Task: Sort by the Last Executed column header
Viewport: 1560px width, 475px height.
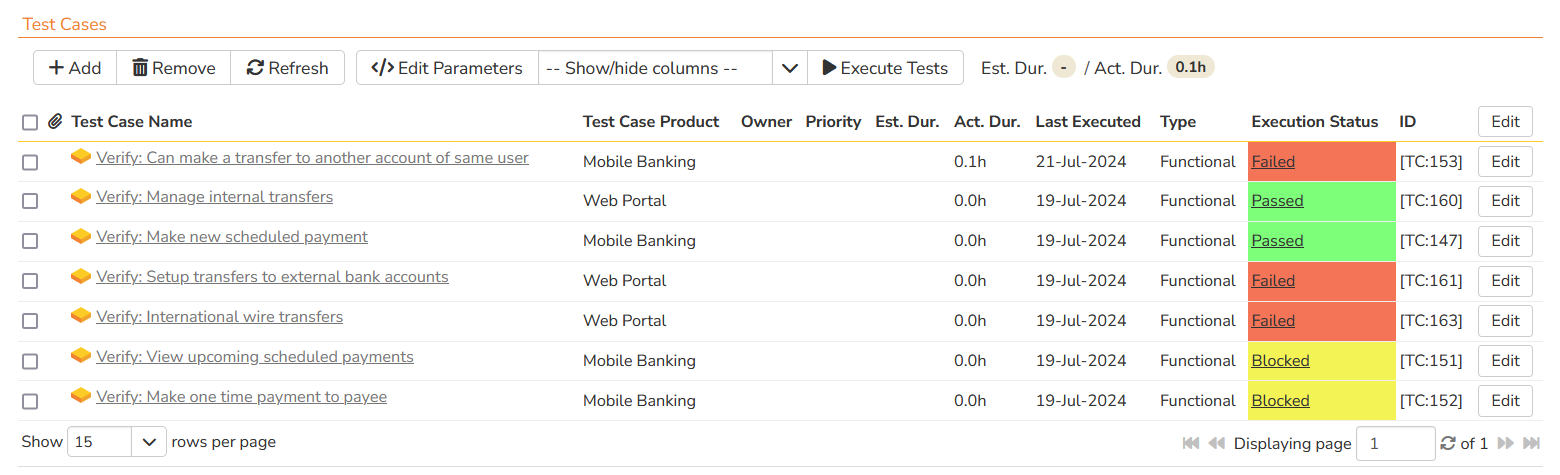Action: point(1087,122)
